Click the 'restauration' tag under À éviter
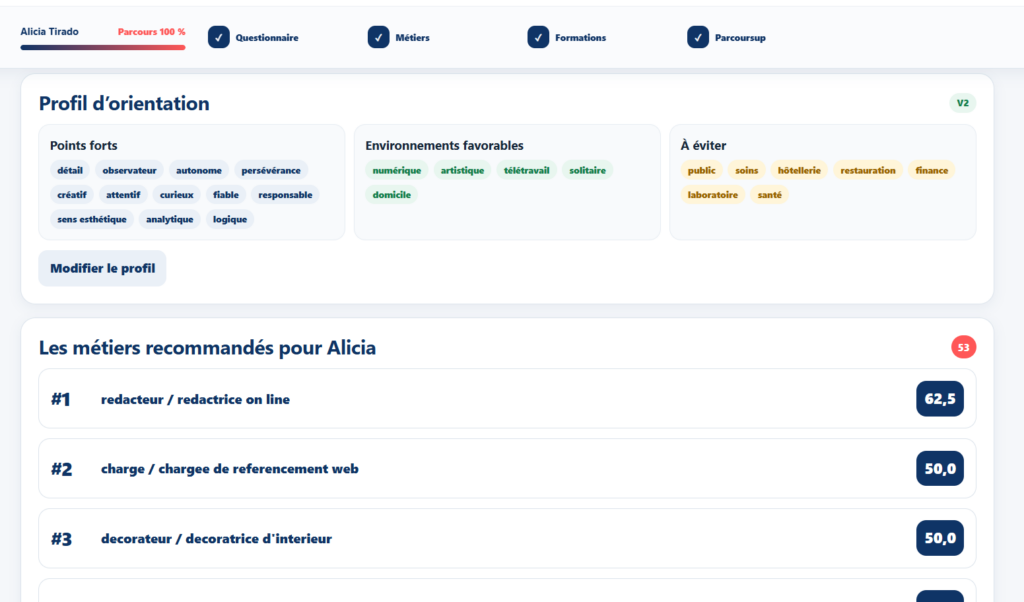This screenshot has width=1024, height=602. point(868,170)
